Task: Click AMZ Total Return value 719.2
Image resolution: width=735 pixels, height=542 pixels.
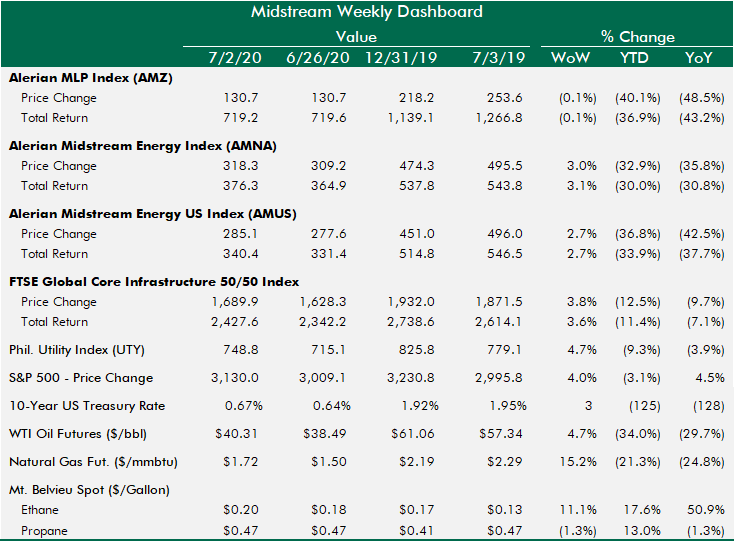Action: pos(240,118)
